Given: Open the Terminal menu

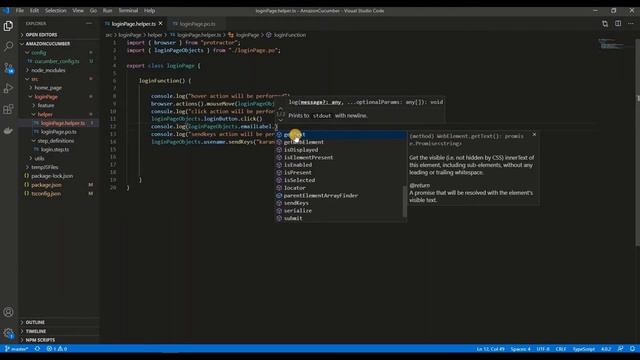Looking at the screenshot, I should [128, 11].
